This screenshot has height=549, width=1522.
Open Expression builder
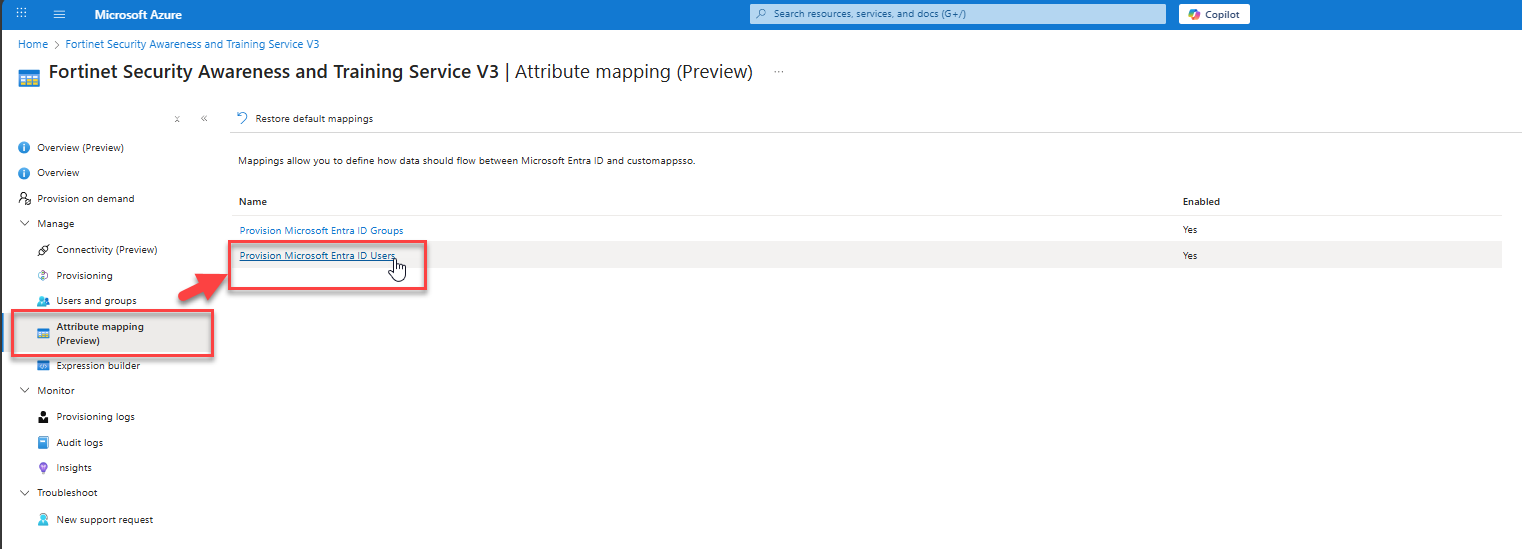[x=98, y=366]
